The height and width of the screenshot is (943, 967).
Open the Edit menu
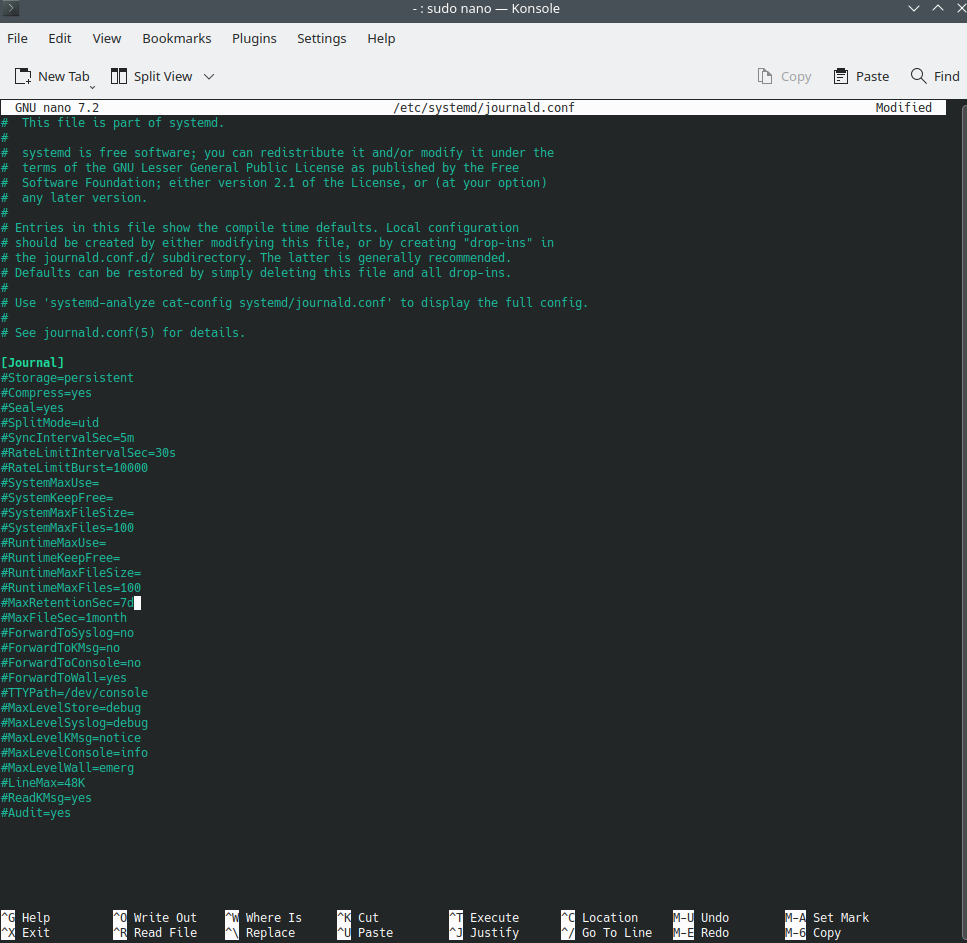pyautogui.click(x=60, y=38)
